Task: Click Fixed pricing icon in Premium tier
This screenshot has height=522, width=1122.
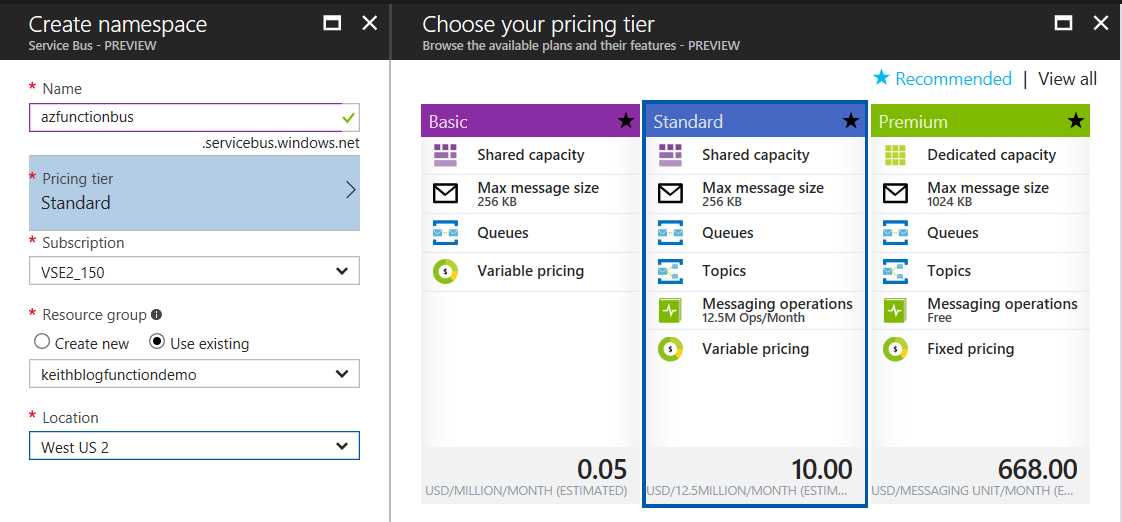Action: [895, 349]
